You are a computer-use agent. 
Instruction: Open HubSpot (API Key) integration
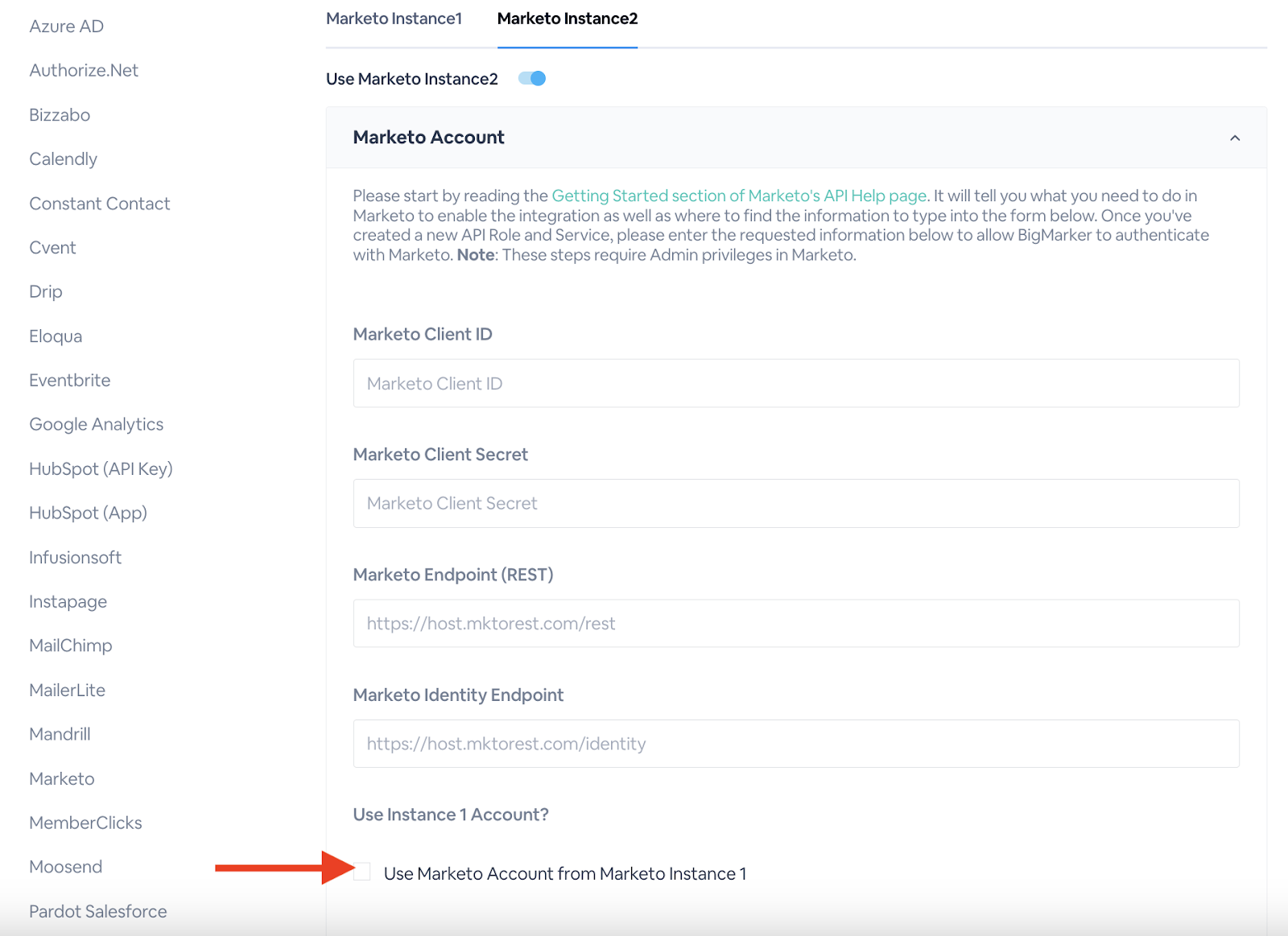101,469
